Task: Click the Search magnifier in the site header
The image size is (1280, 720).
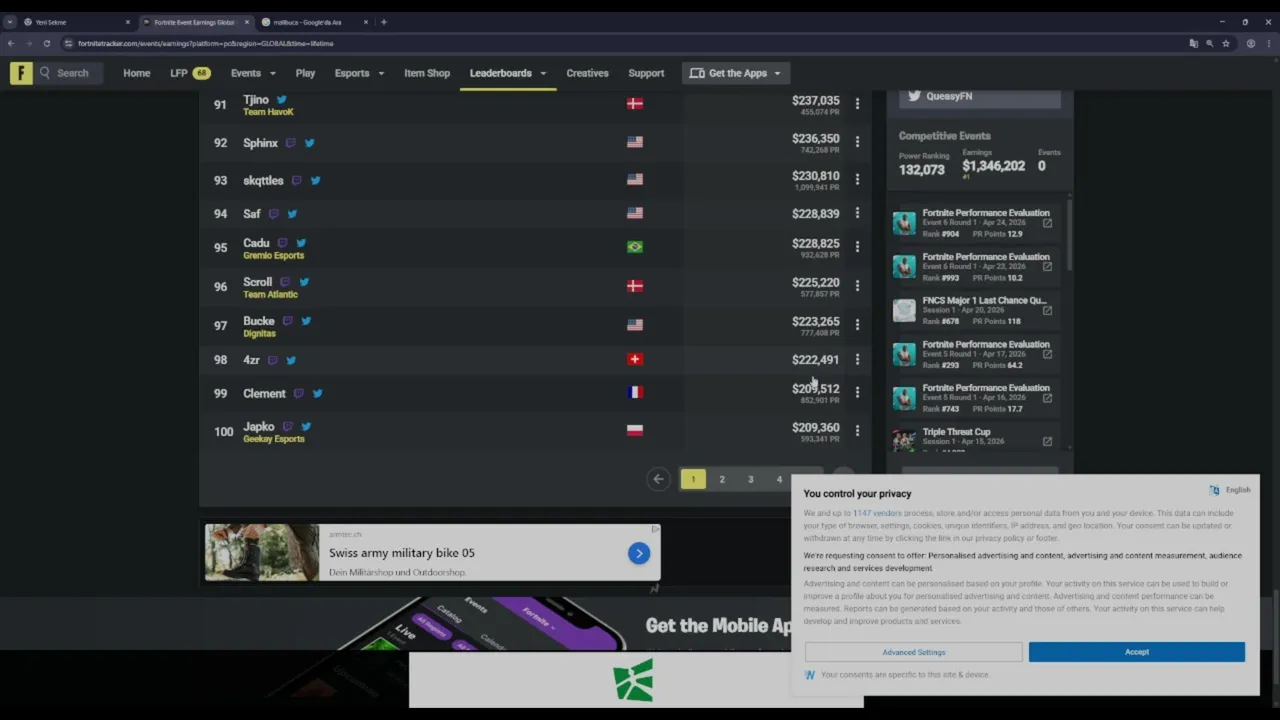Action: 45,73
